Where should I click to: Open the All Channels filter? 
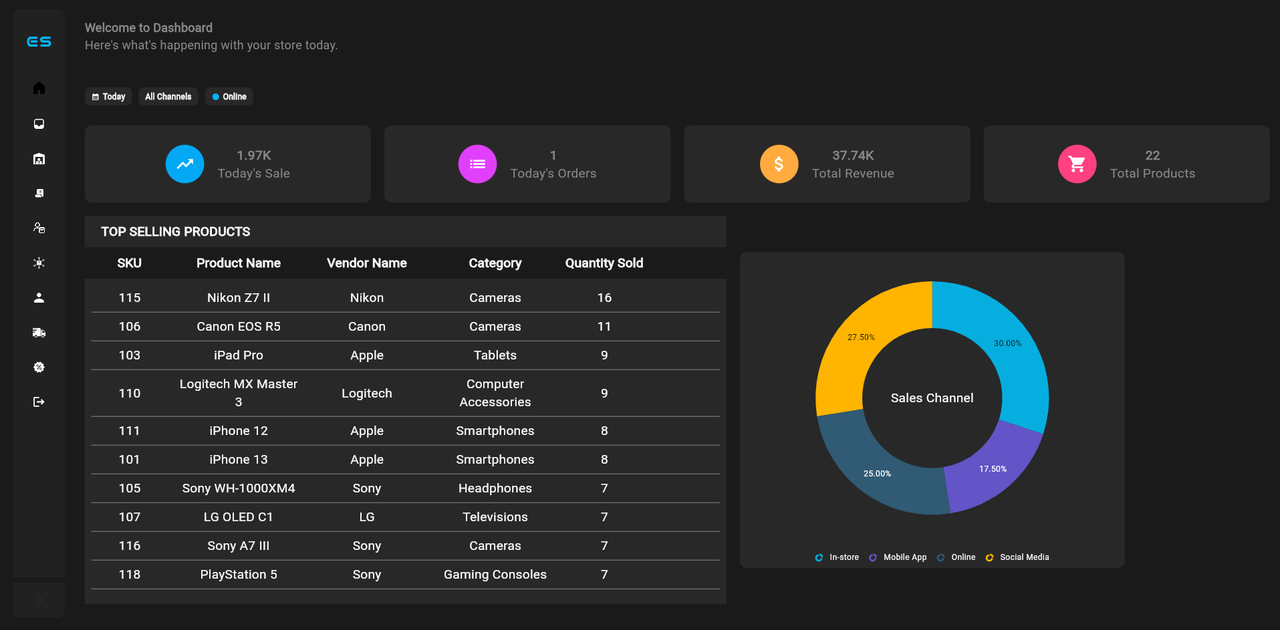click(x=167, y=96)
